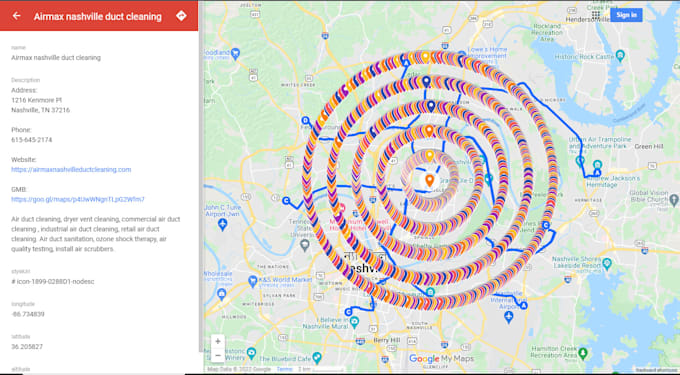Image resolution: width=680 pixels, height=375 pixels.
Task: Select the Wholesale store marker
Action: pyautogui.click(x=222, y=294)
